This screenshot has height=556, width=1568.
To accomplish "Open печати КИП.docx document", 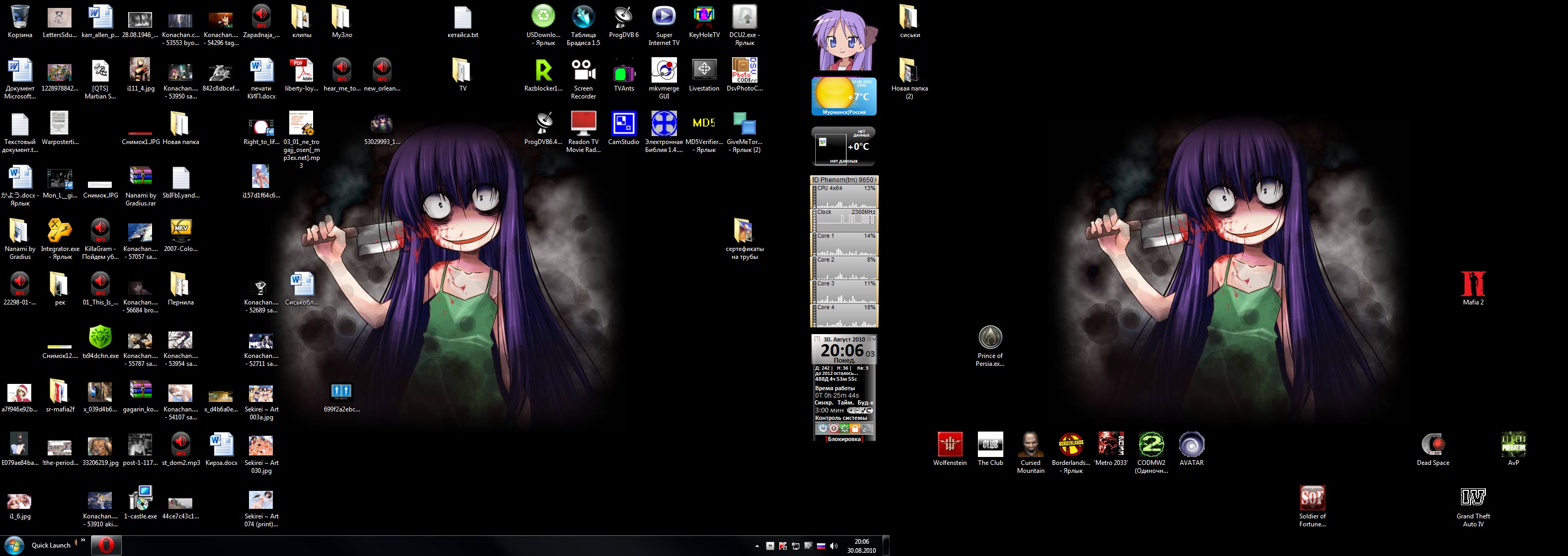I will point(261,78).
